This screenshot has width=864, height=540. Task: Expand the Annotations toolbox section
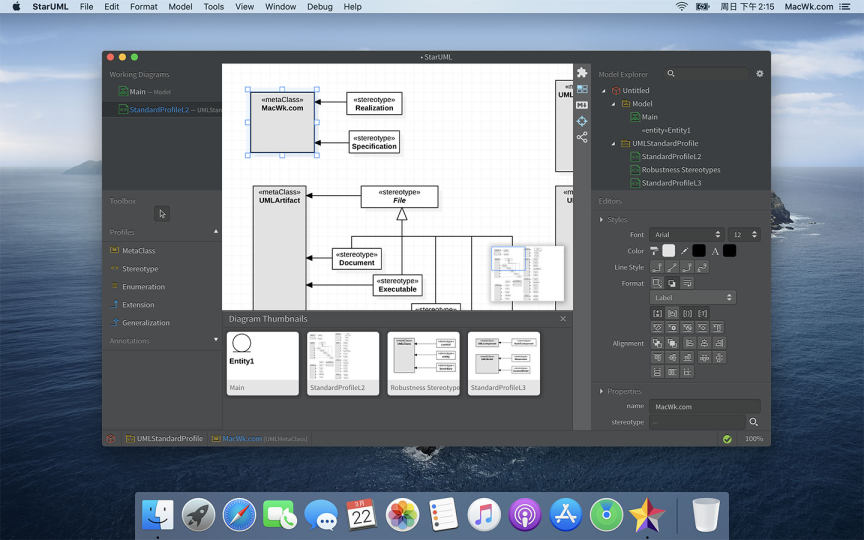[215, 340]
